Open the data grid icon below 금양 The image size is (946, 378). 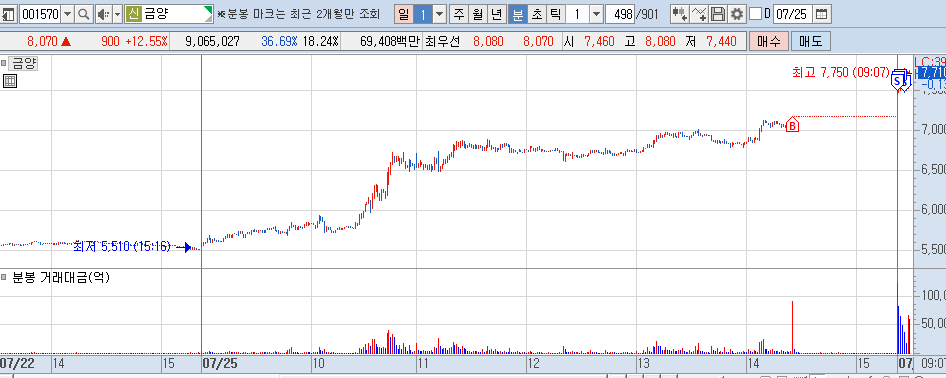click(10, 81)
